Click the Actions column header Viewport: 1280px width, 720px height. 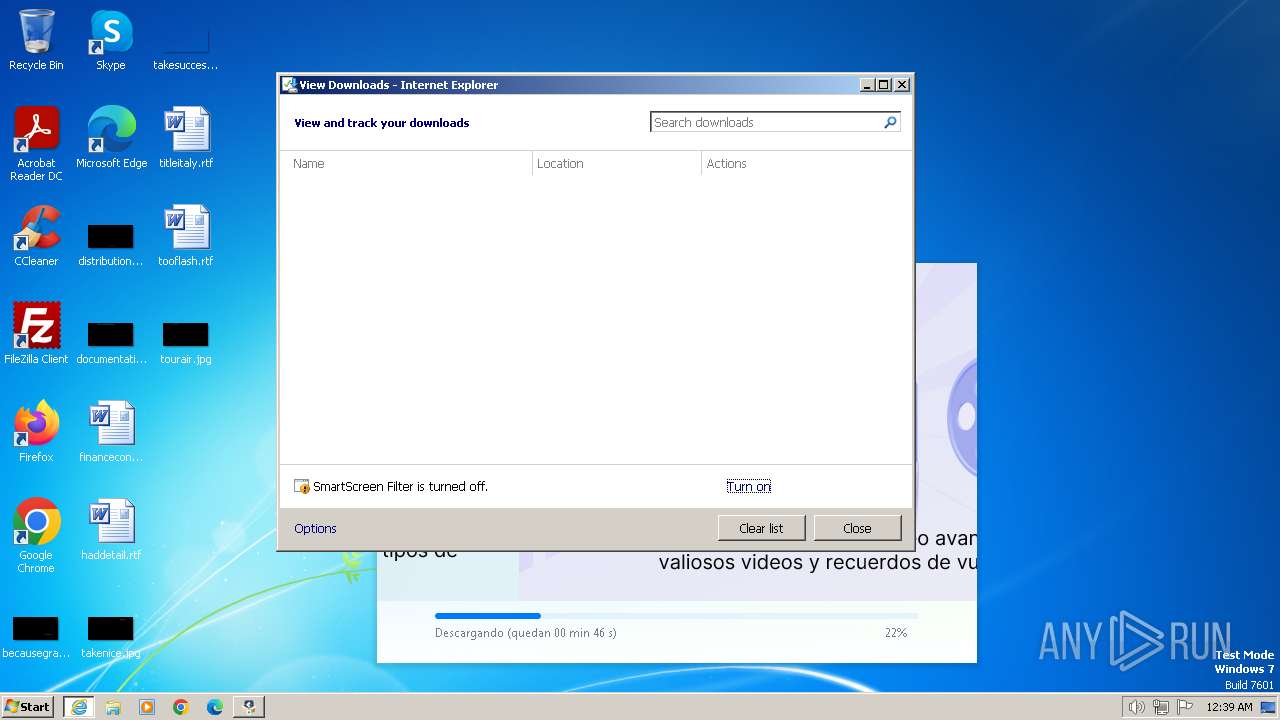(x=806, y=163)
